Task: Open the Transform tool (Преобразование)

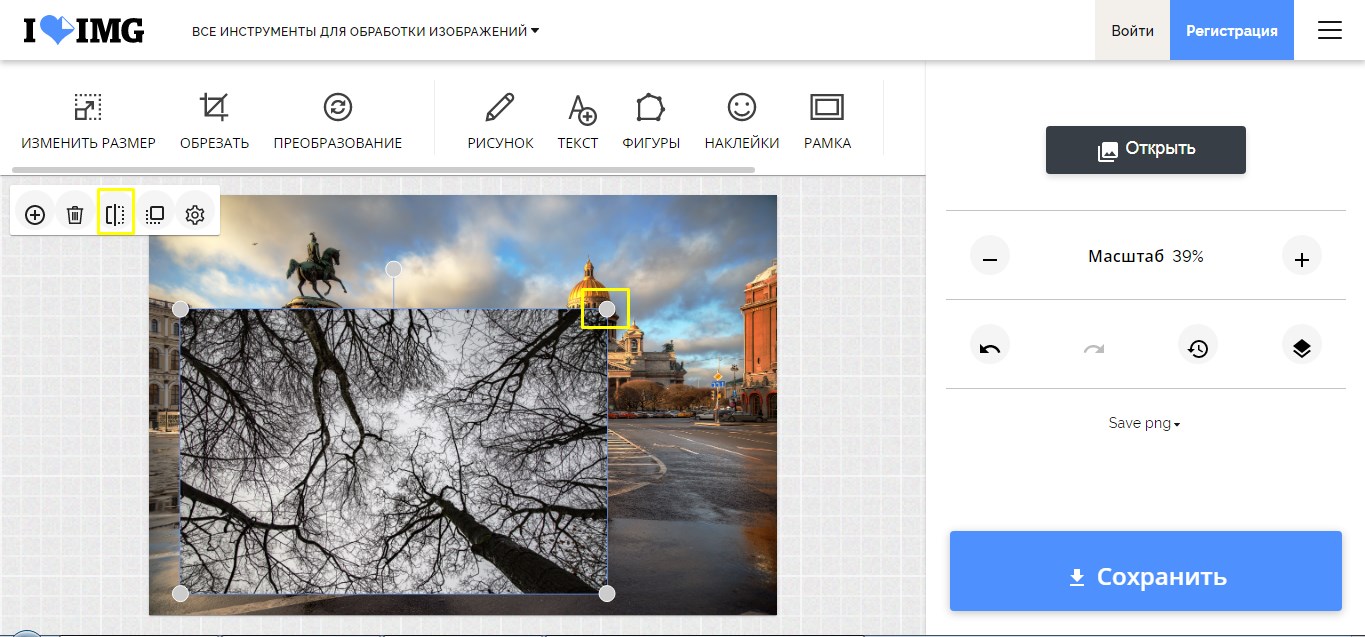Action: tap(338, 120)
